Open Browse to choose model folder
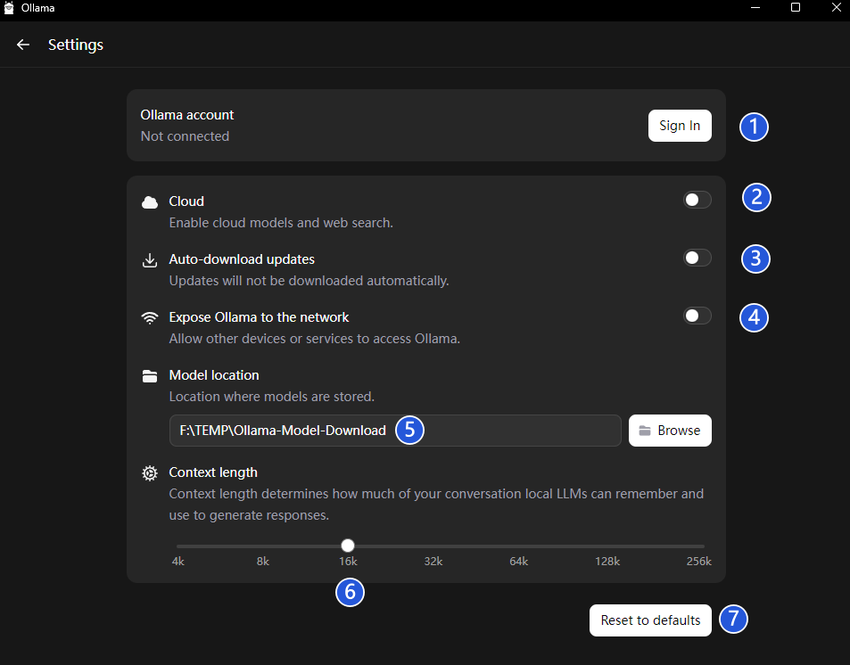This screenshot has height=665, width=850. pyautogui.click(x=670, y=430)
